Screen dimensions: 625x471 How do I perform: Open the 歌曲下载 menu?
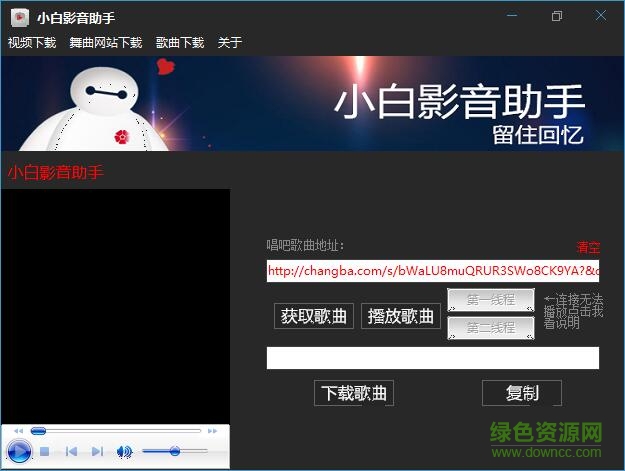[180, 43]
